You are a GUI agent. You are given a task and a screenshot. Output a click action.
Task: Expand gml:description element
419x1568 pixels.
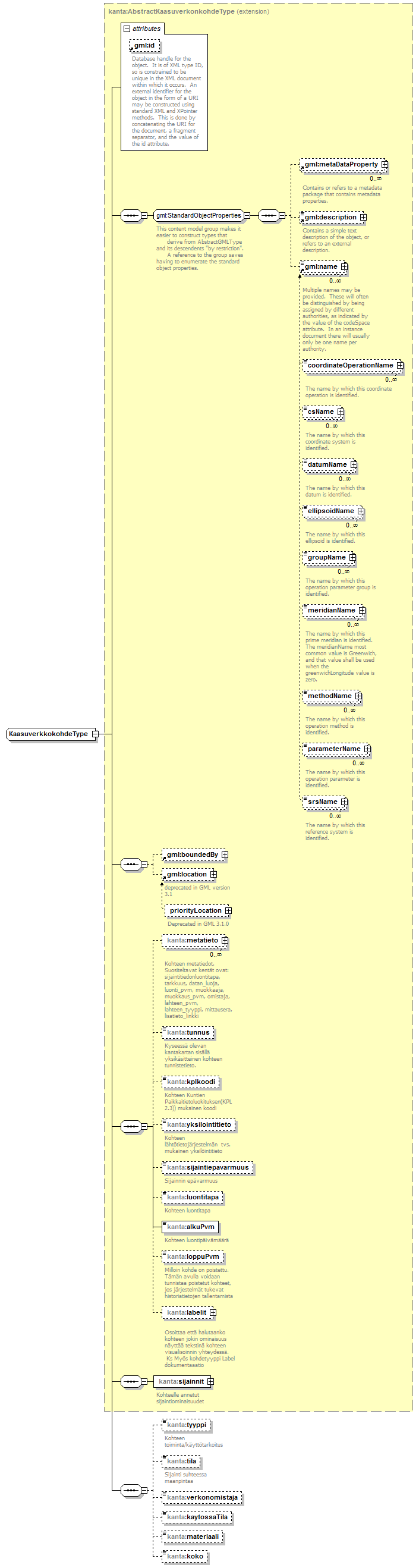coord(363,217)
